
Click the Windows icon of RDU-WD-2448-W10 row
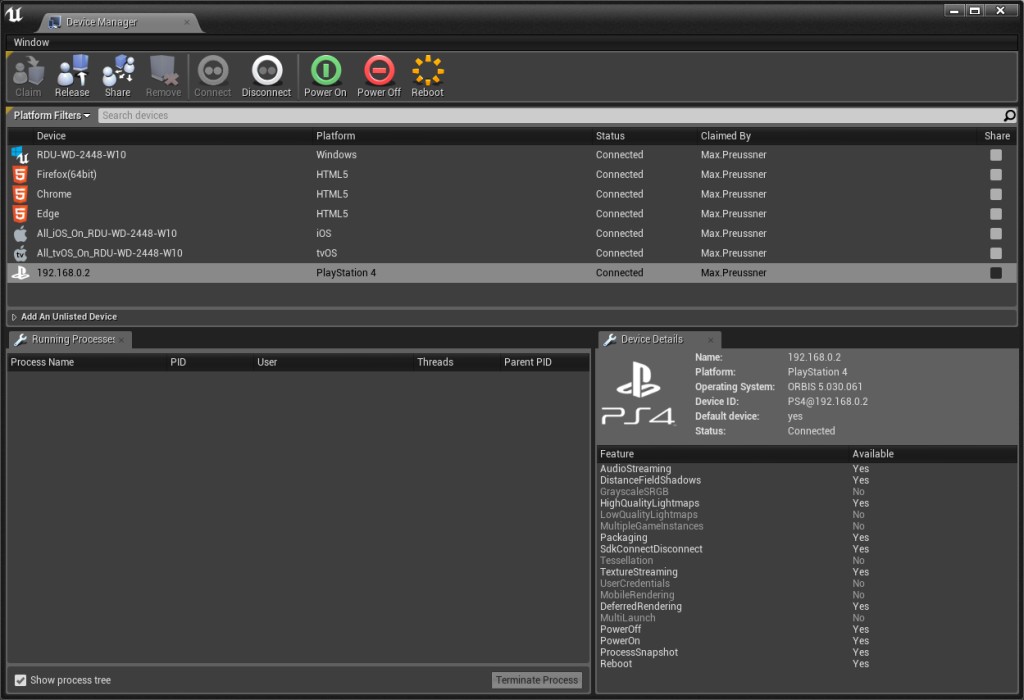tap(20, 155)
